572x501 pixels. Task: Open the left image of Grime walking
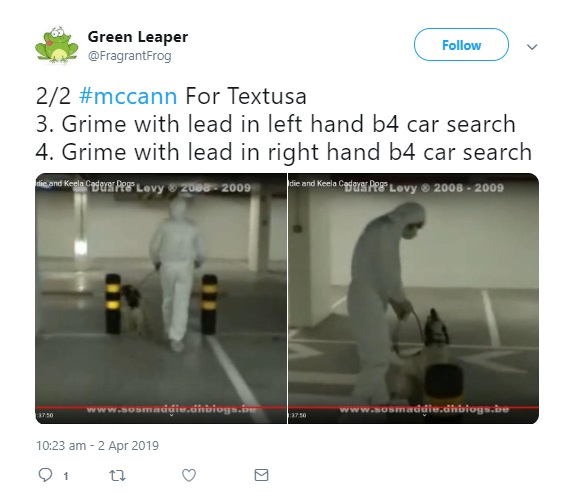(161, 298)
